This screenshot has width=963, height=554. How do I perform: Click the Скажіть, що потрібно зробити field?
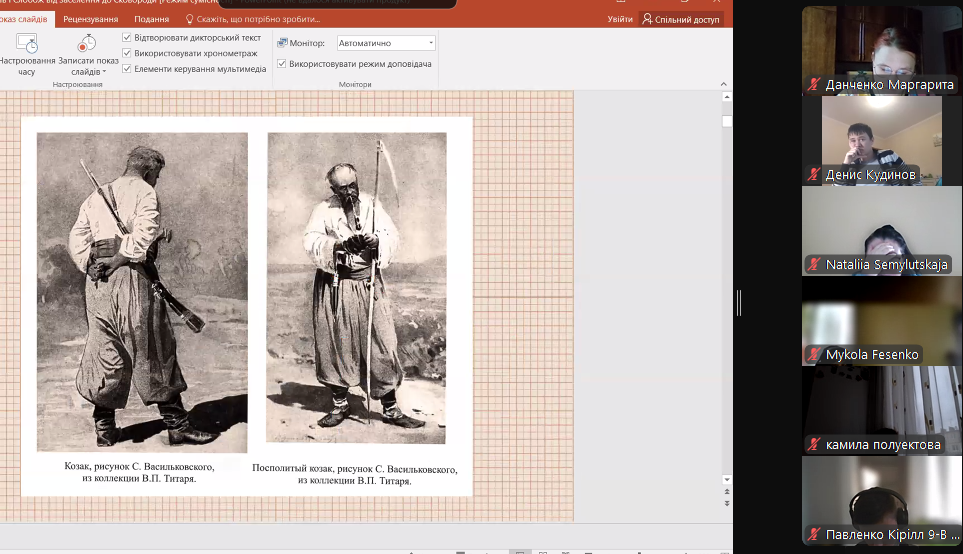pos(258,19)
